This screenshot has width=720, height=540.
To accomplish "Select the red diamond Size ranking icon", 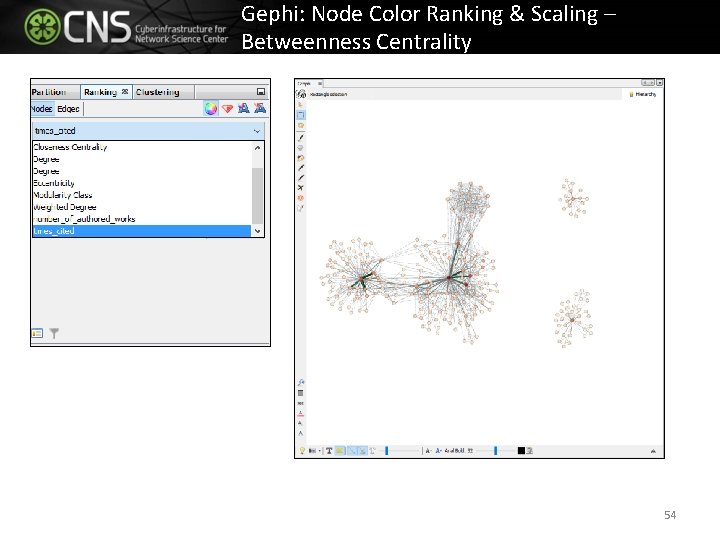I will (227, 108).
